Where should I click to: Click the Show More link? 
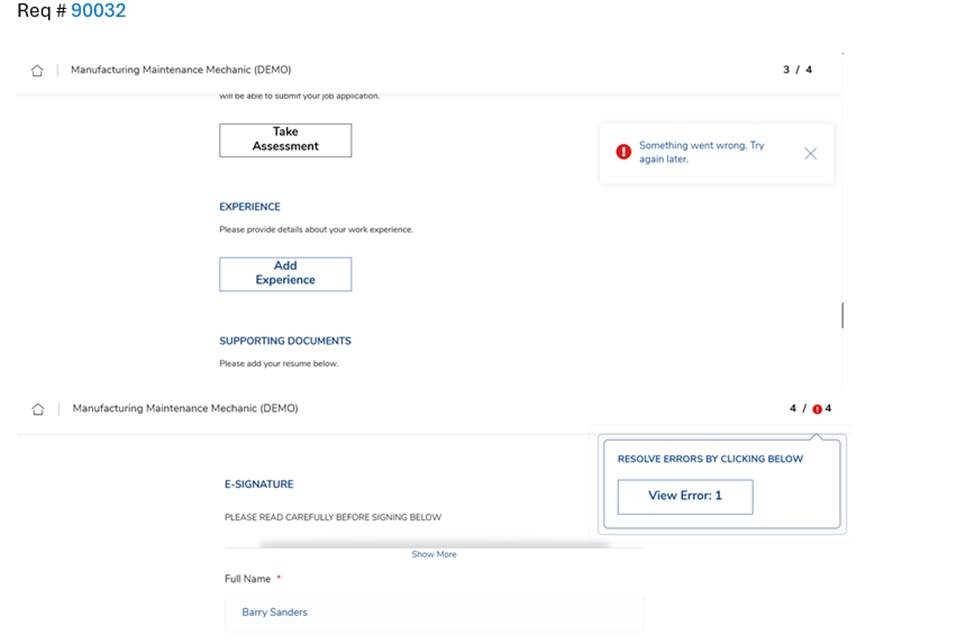pyautogui.click(x=434, y=554)
